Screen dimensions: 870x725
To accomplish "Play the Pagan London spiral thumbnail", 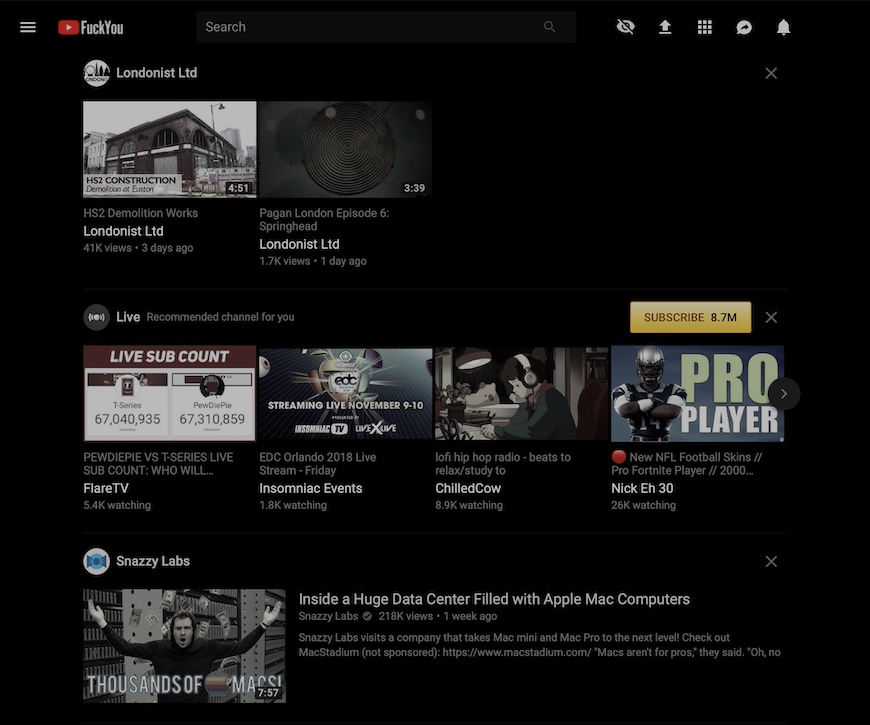I will [345, 149].
